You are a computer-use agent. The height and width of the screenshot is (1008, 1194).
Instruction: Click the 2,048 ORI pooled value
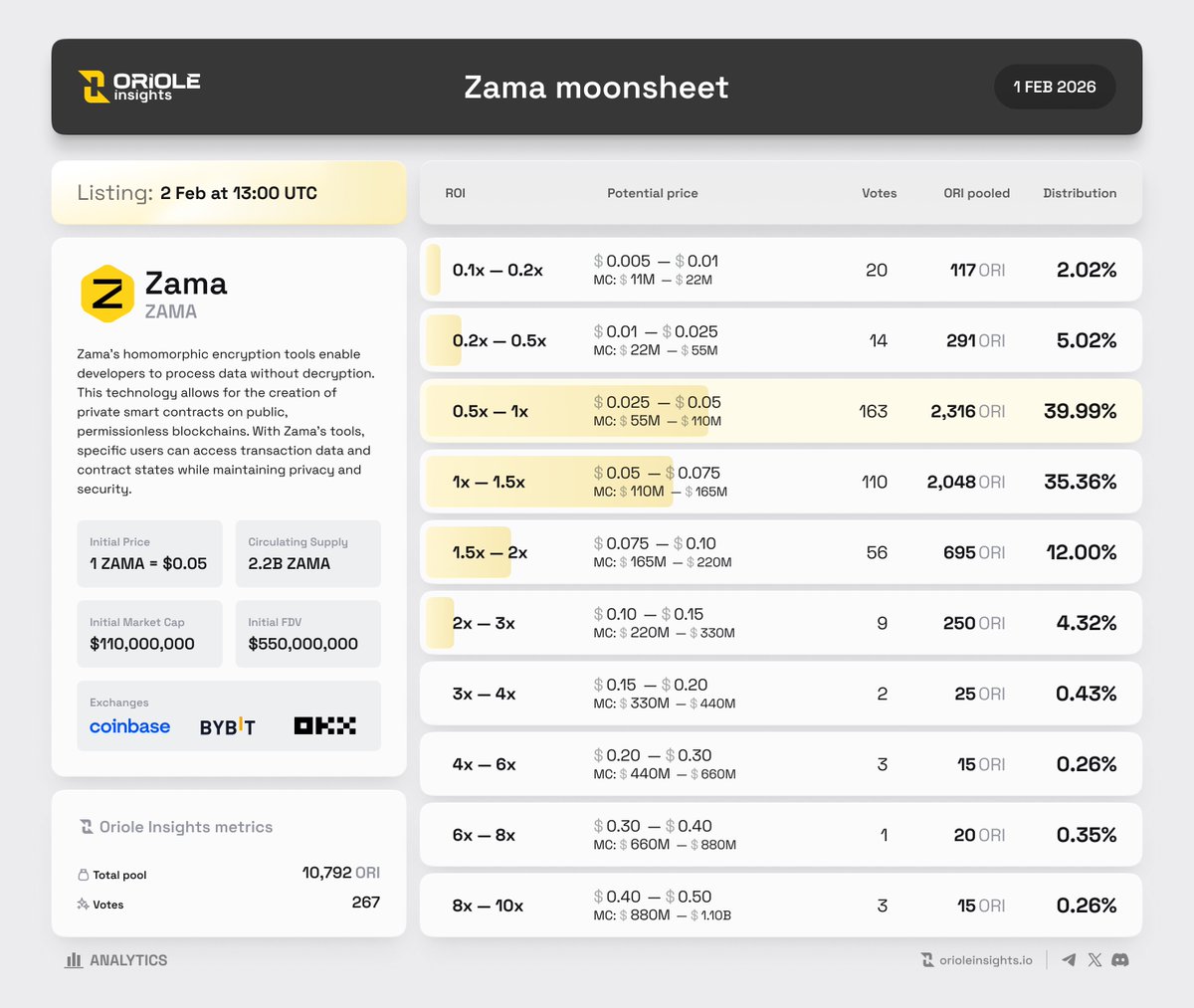click(x=965, y=482)
